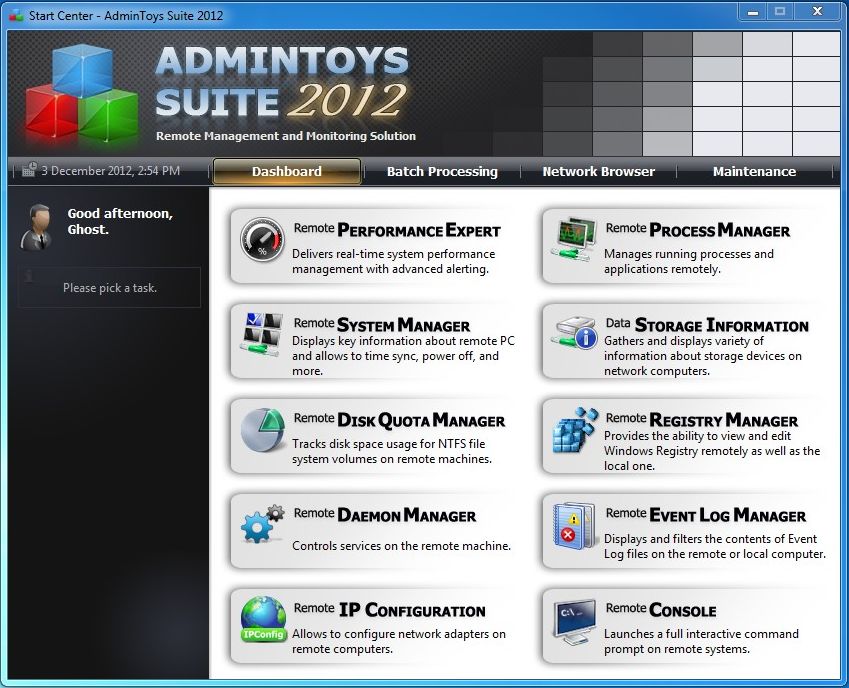Image resolution: width=849 pixels, height=688 pixels.
Task: Open Remote Registry Manager title
Action: [701, 420]
